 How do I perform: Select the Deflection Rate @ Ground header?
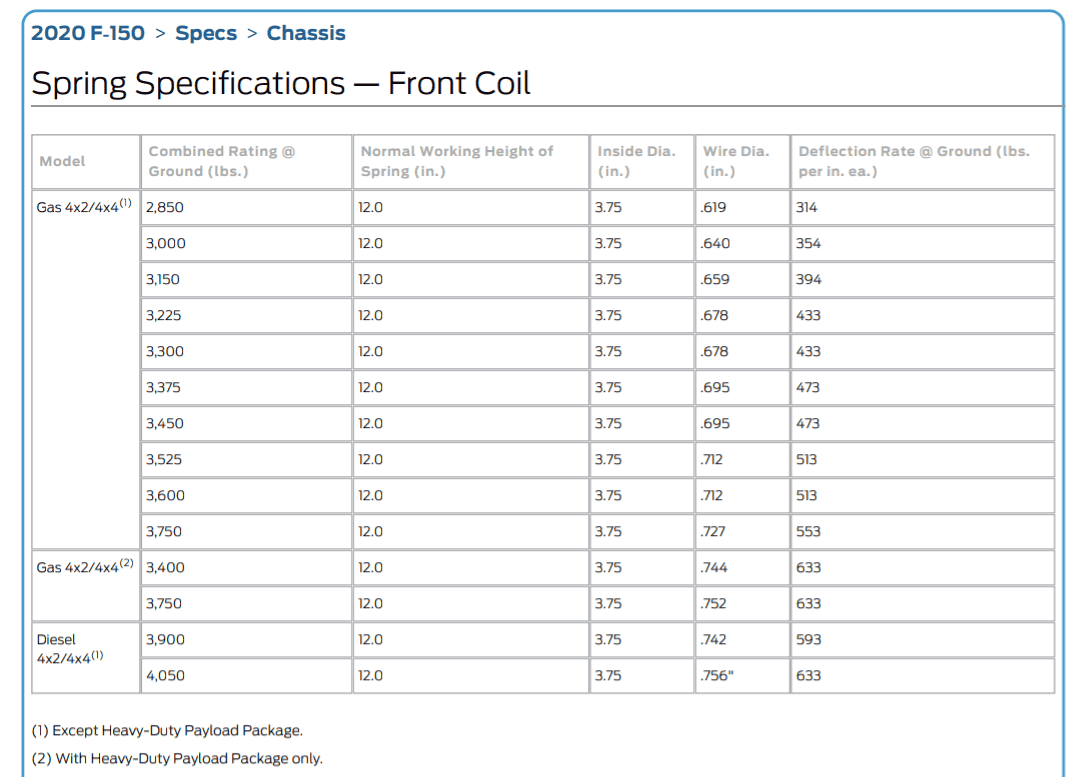click(923, 161)
